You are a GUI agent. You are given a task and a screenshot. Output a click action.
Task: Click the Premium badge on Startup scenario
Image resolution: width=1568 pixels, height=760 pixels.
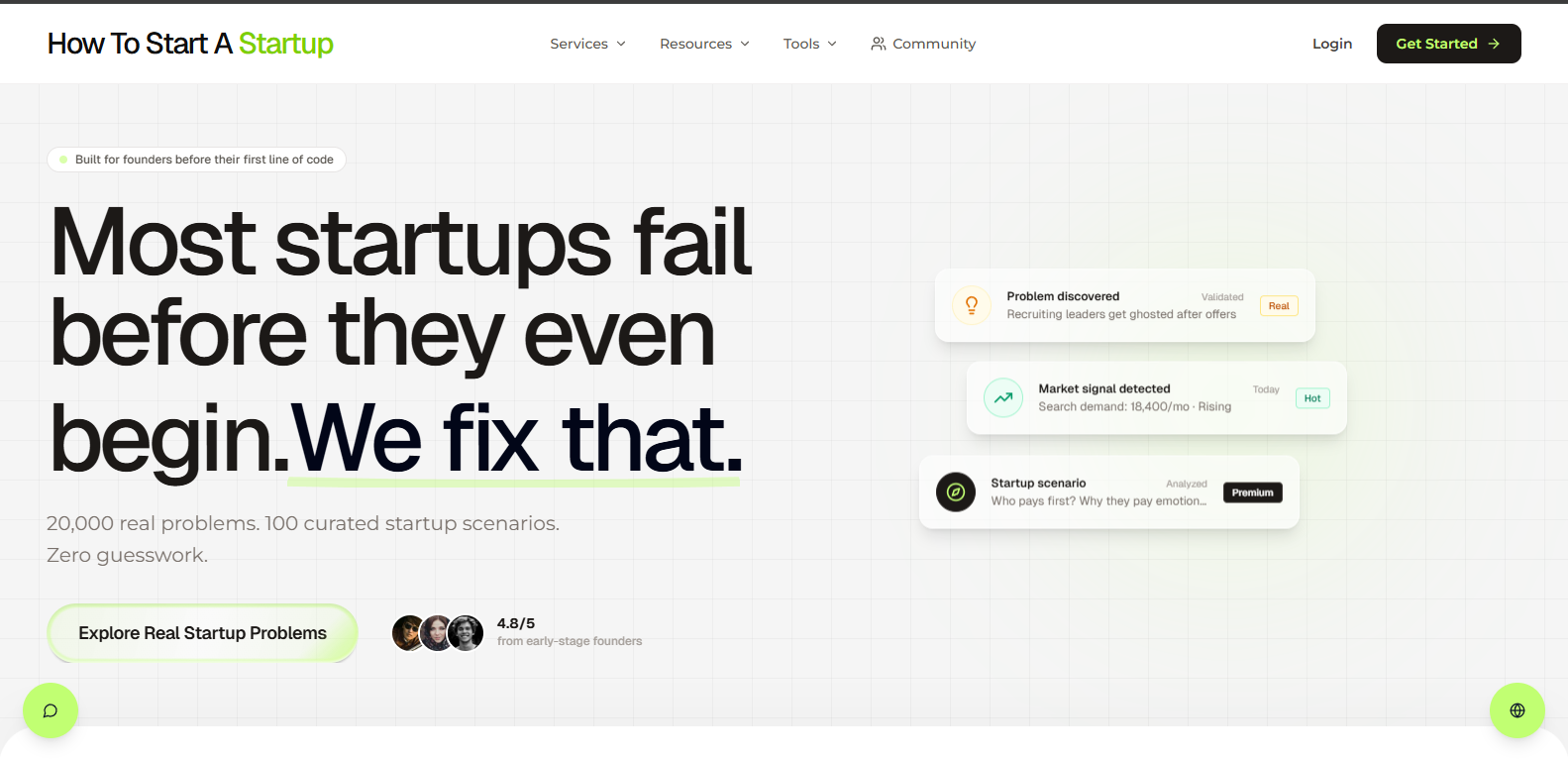pyautogui.click(x=1252, y=492)
